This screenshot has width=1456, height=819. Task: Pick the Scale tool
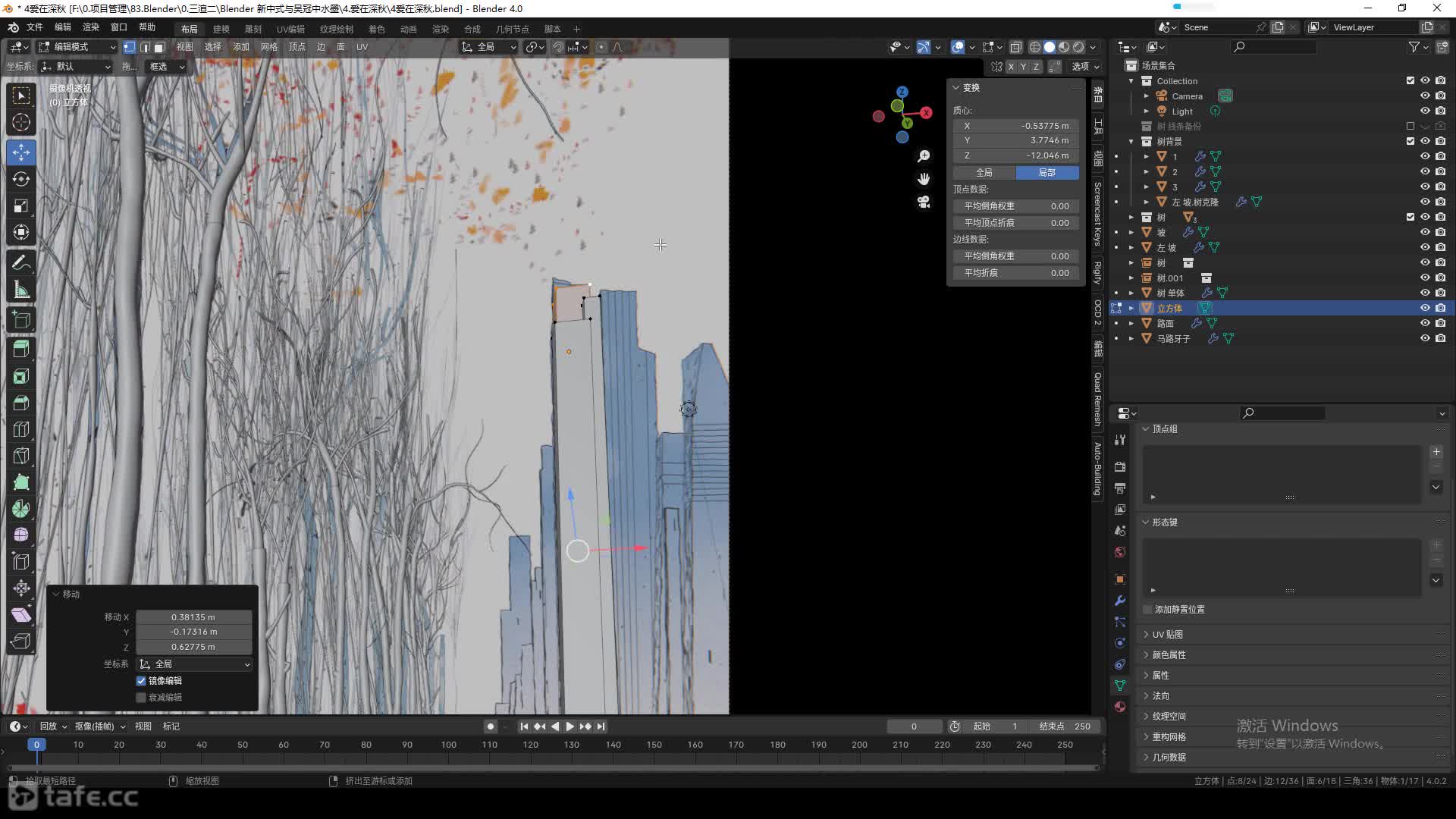21,206
